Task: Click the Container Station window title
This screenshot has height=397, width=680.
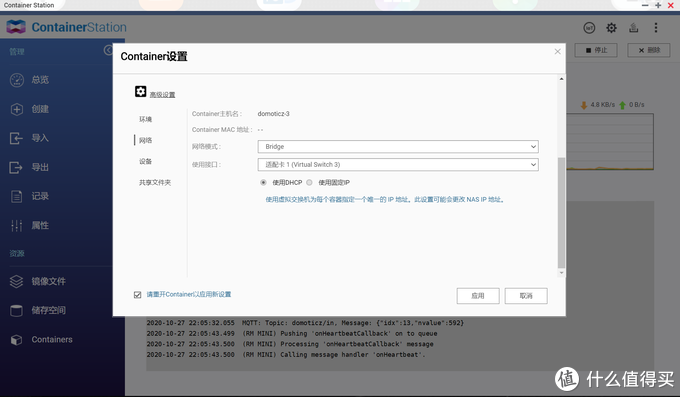Action: [29, 5]
